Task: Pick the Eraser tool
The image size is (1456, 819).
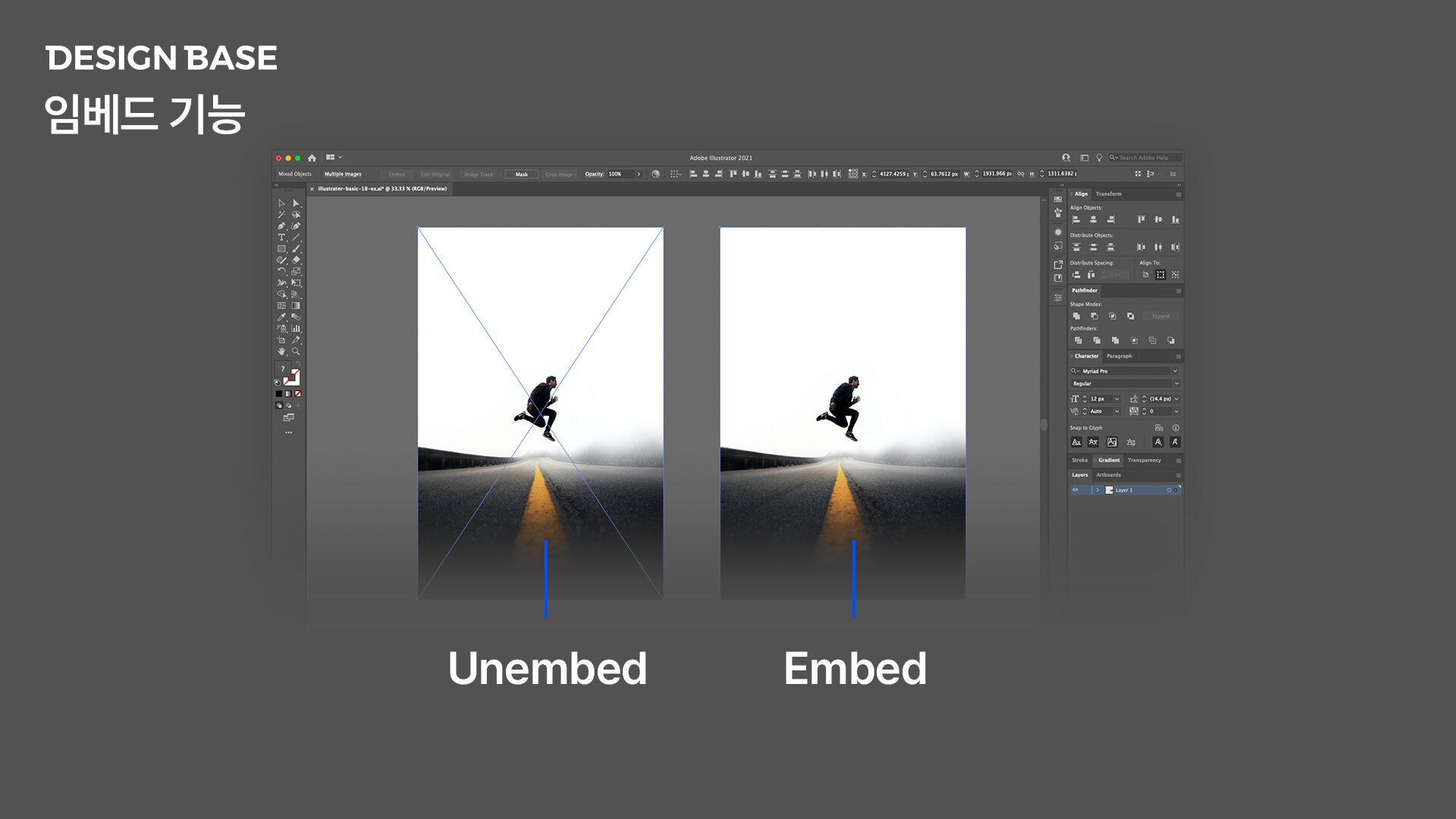Action: (x=297, y=260)
